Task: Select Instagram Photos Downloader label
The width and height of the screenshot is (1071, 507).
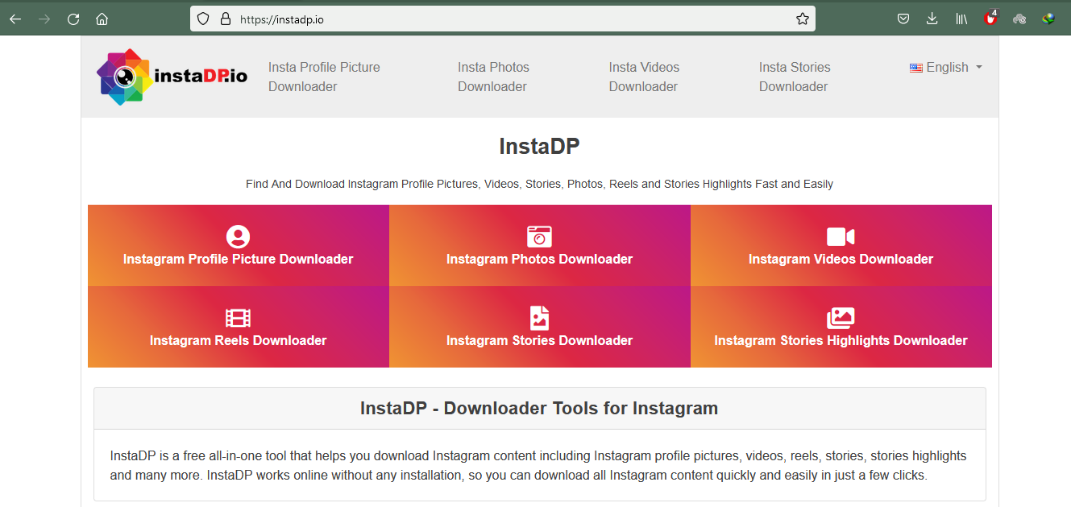Action: coord(539,260)
